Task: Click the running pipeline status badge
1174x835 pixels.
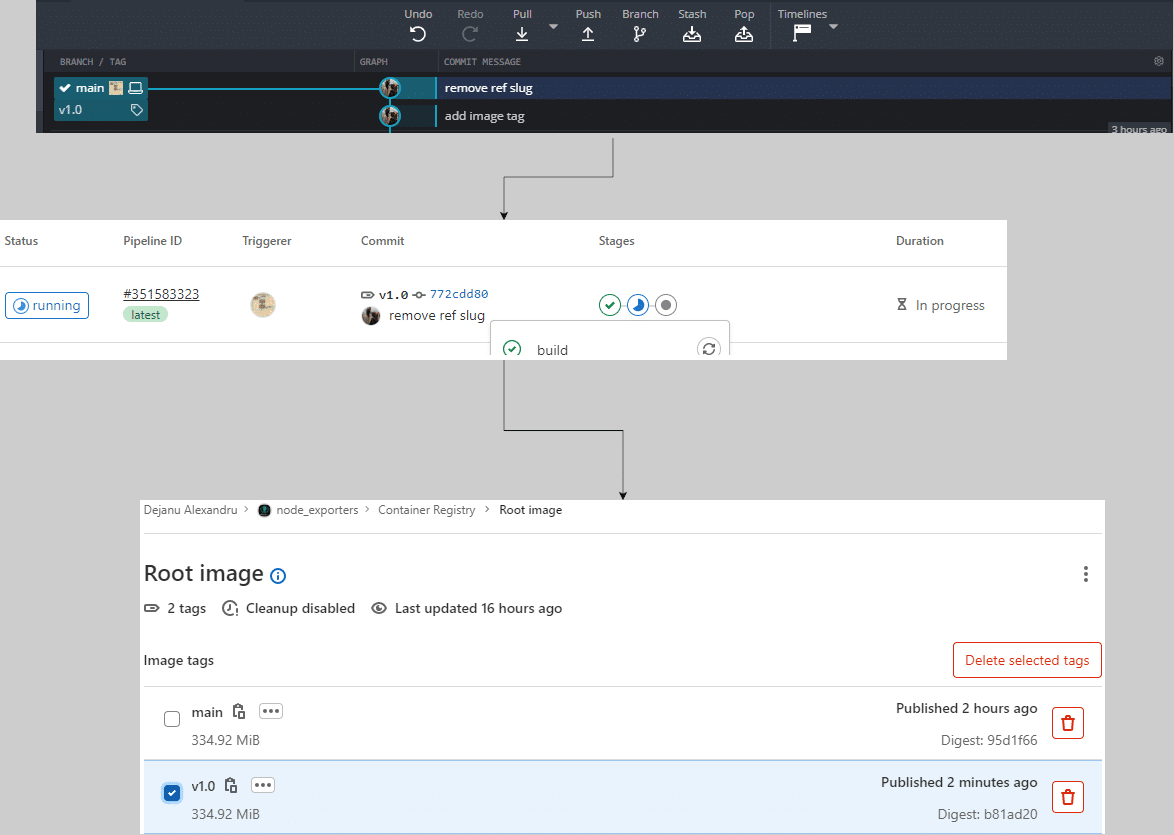Action: (47, 306)
